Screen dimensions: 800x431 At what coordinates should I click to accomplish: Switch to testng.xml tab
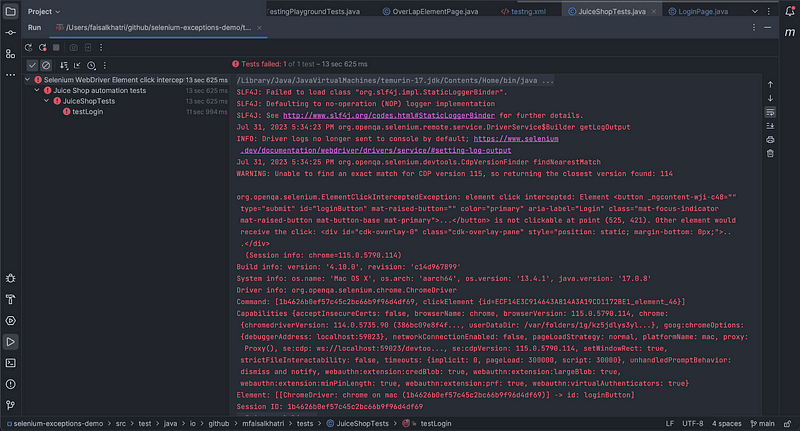click(x=523, y=11)
